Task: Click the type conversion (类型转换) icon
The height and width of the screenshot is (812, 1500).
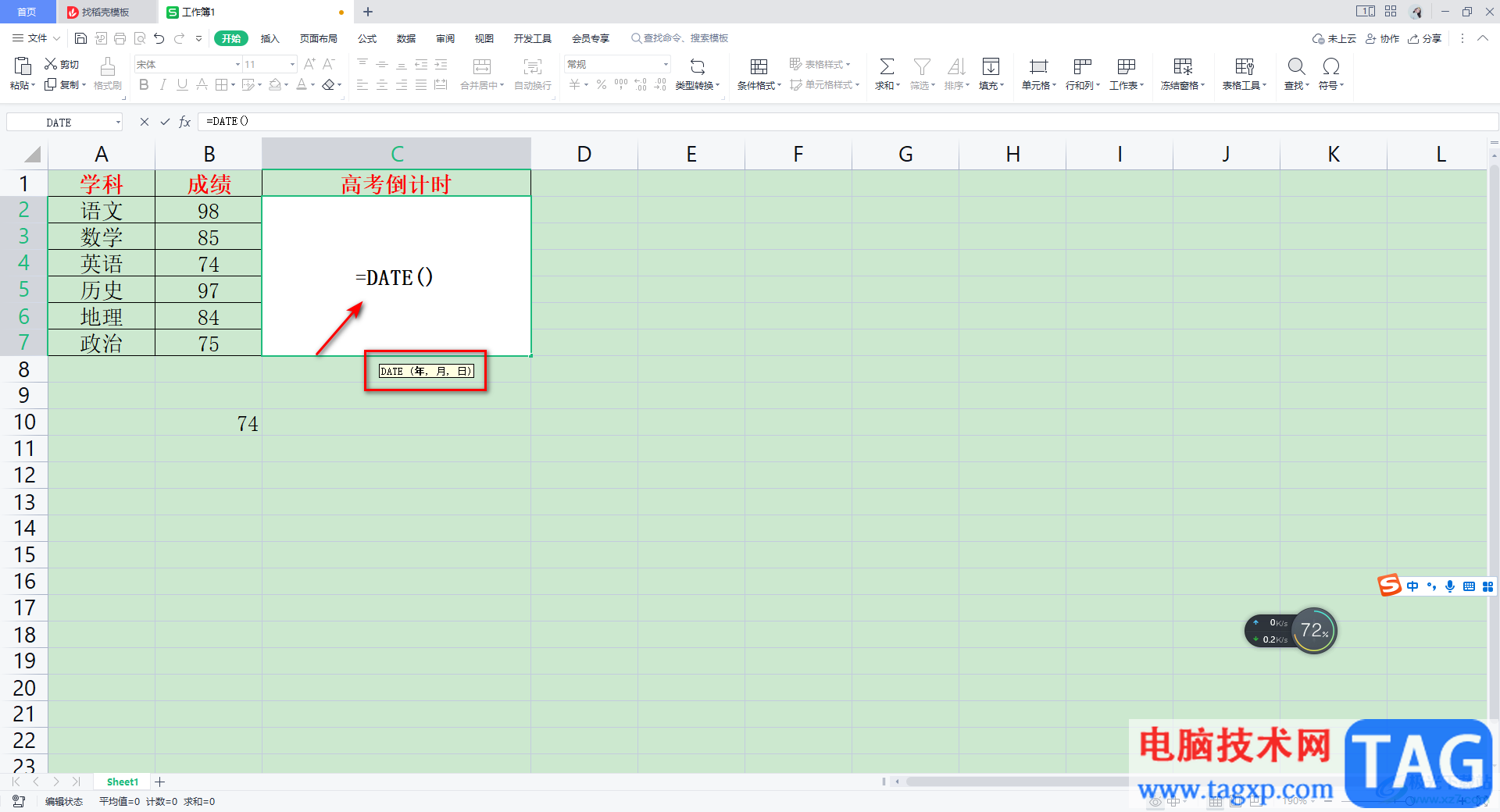Action: (x=698, y=67)
